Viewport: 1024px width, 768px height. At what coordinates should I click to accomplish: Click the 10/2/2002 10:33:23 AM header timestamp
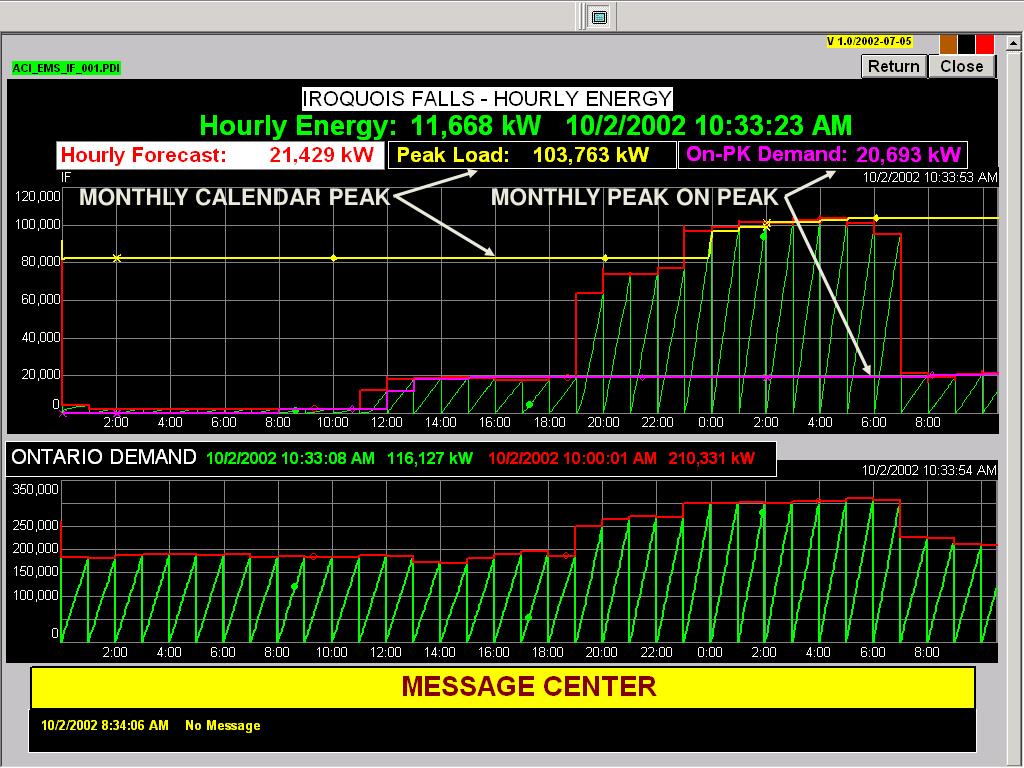[x=709, y=125]
